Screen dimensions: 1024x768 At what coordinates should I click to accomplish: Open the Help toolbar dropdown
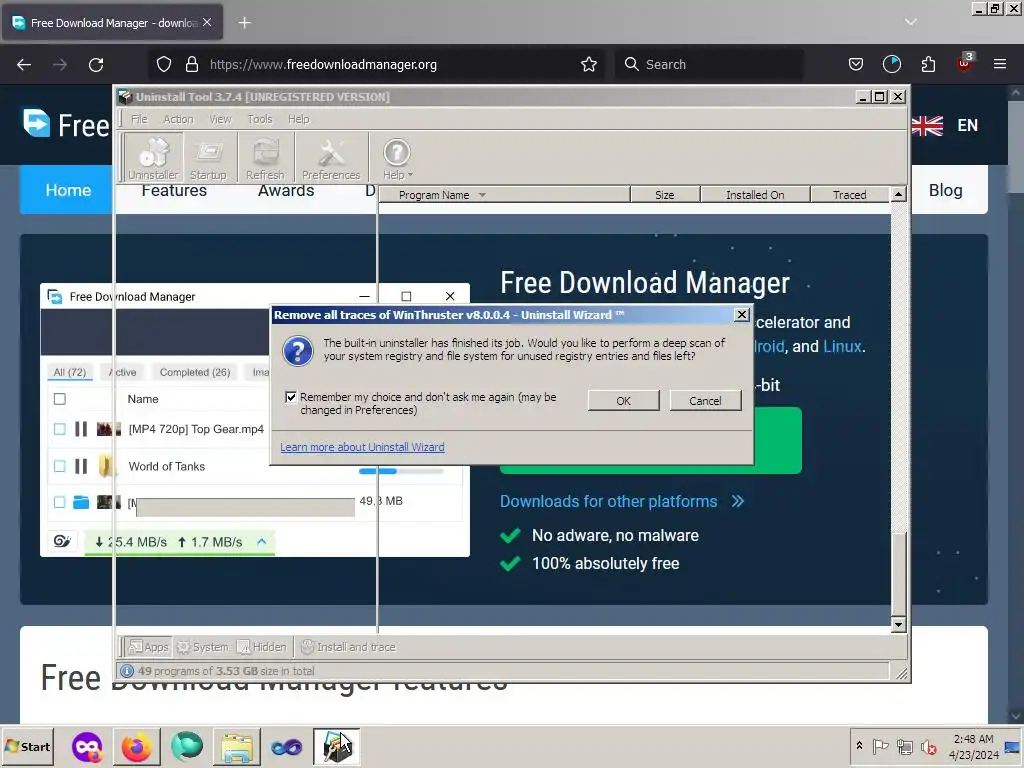397,157
